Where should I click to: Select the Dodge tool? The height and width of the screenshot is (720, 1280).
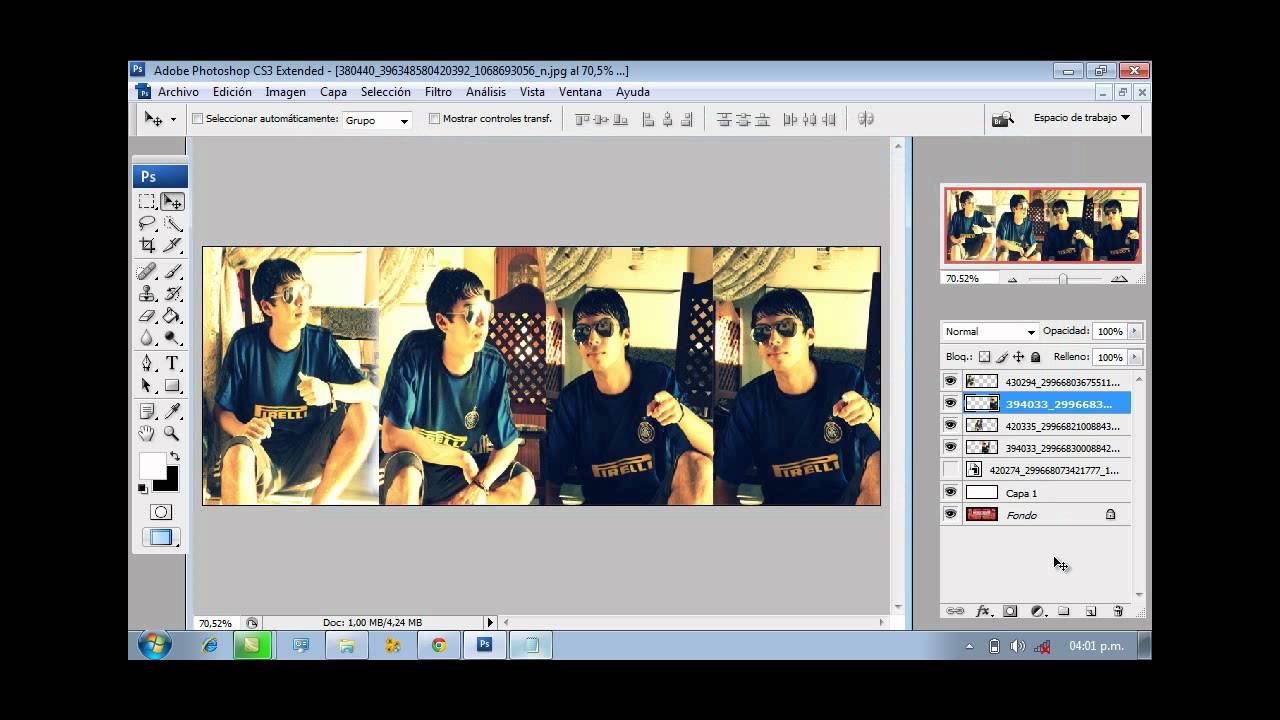click(172, 338)
